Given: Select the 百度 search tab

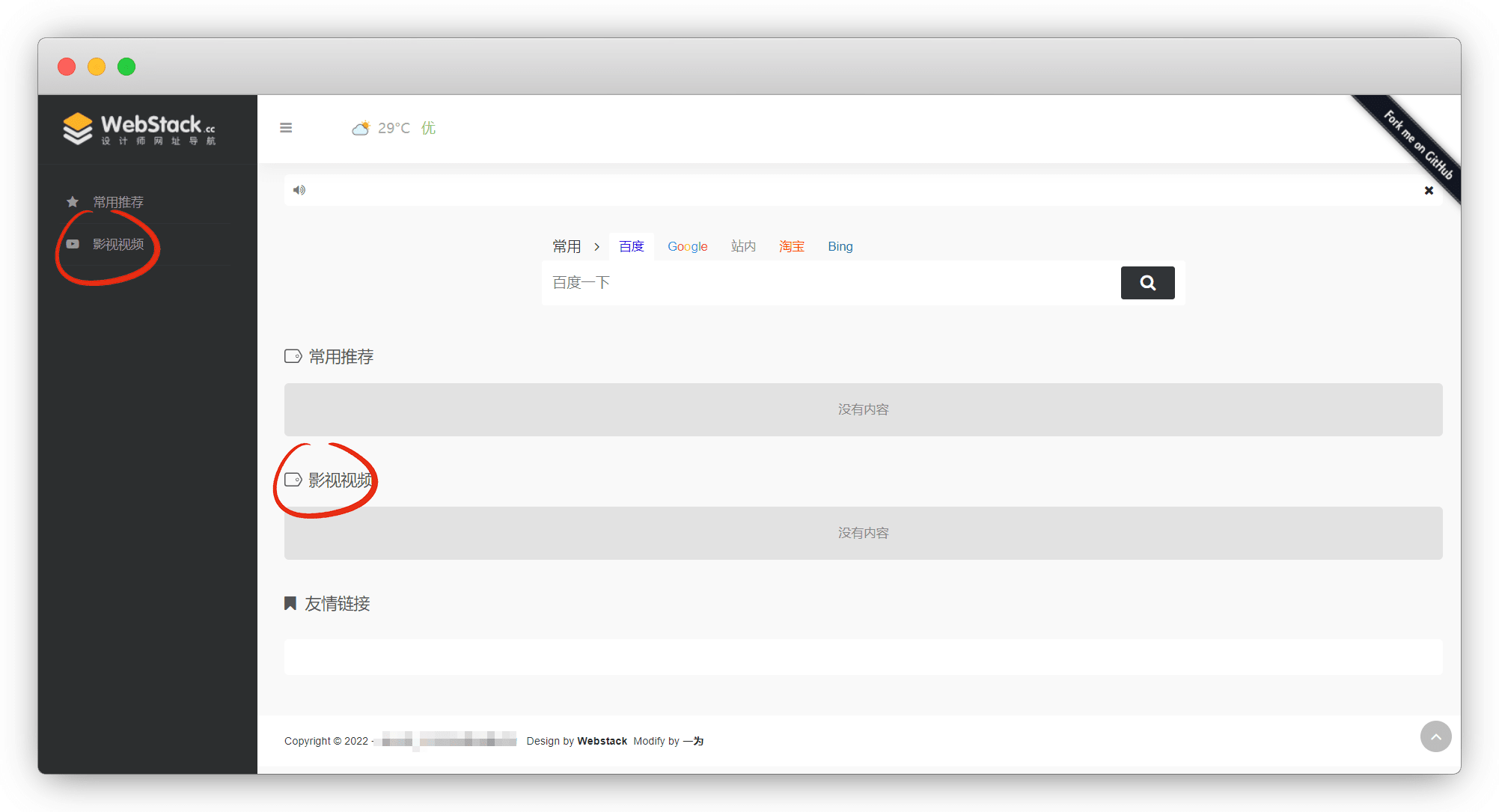Looking at the screenshot, I should pyautogui.click(x=631, y=247).
